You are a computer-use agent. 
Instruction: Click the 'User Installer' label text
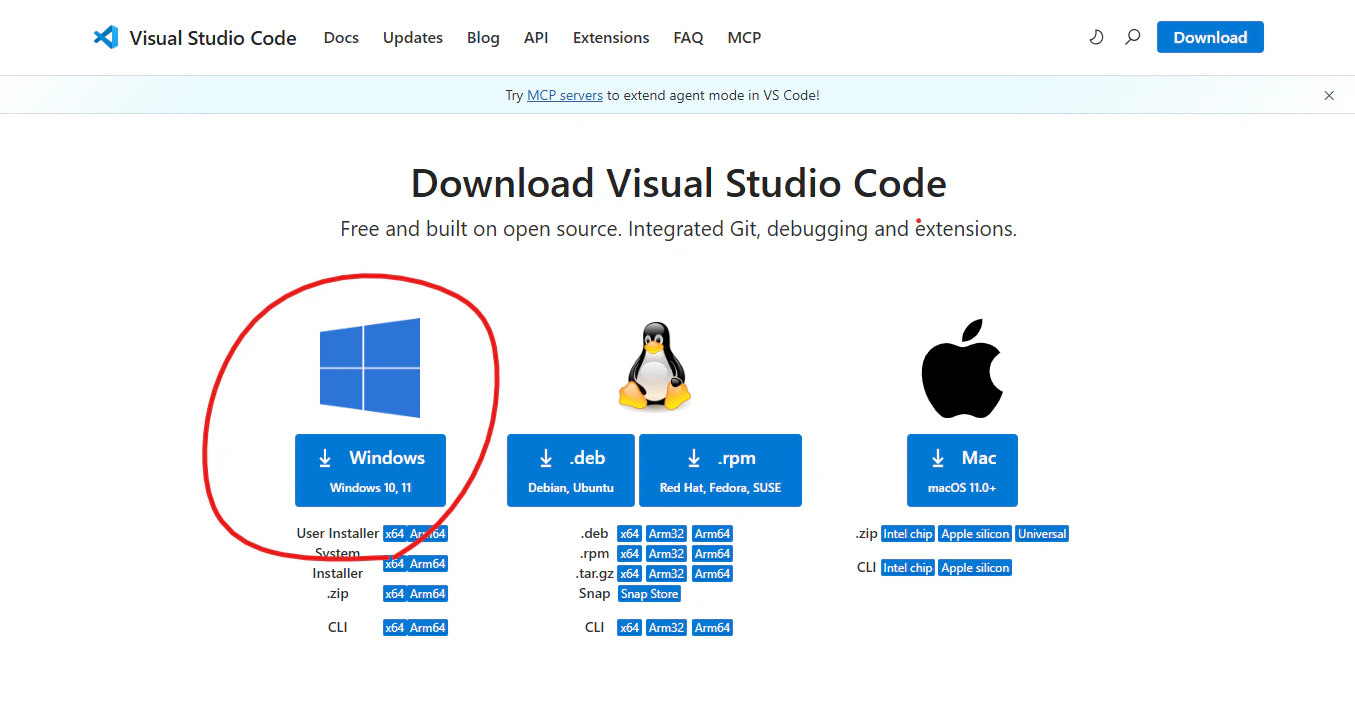pyautogui.click(x=338, y=534)
